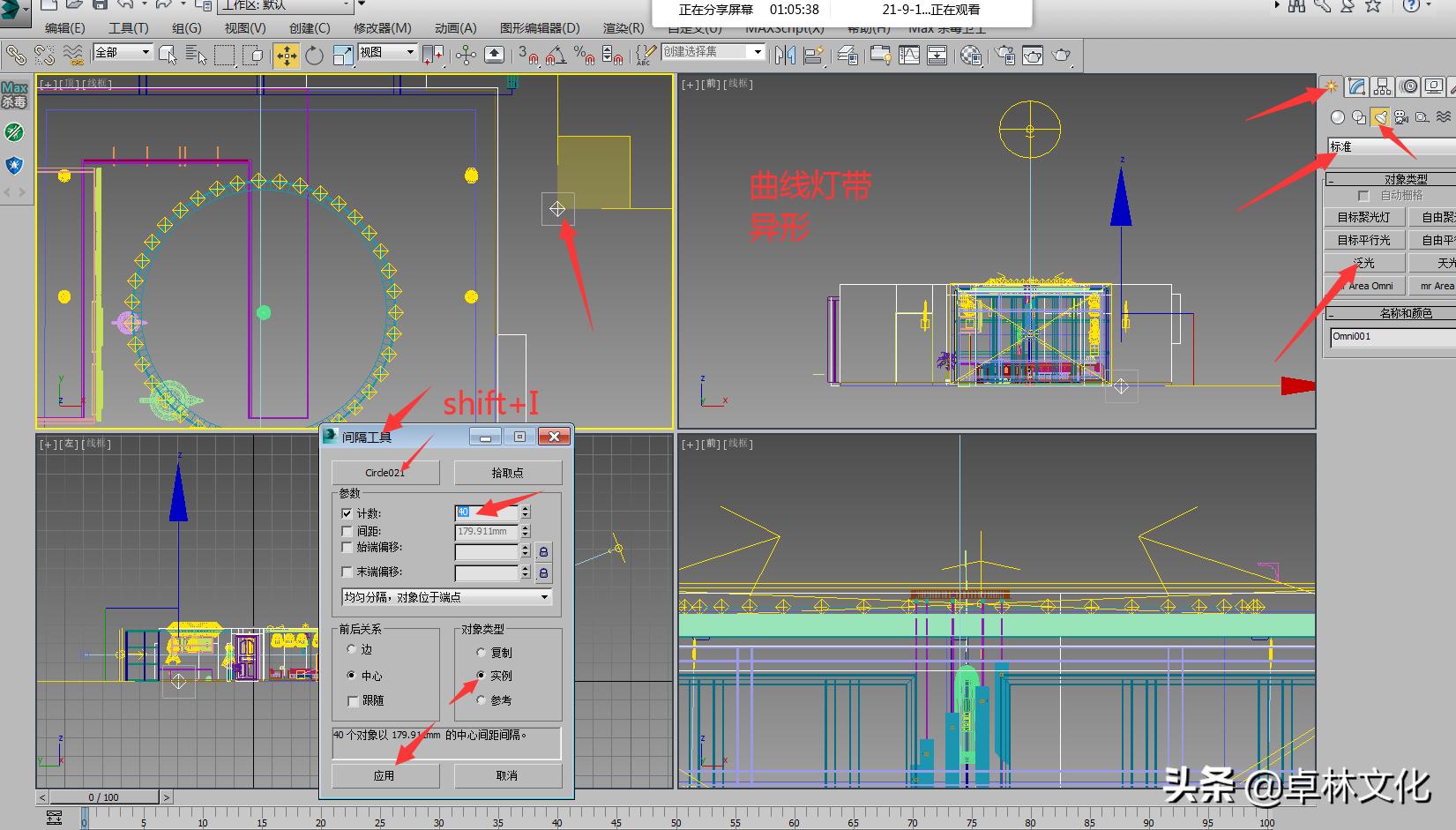Switch to the Cameras category icon
Screen dimensions: 1456x830
[1401, 117]
